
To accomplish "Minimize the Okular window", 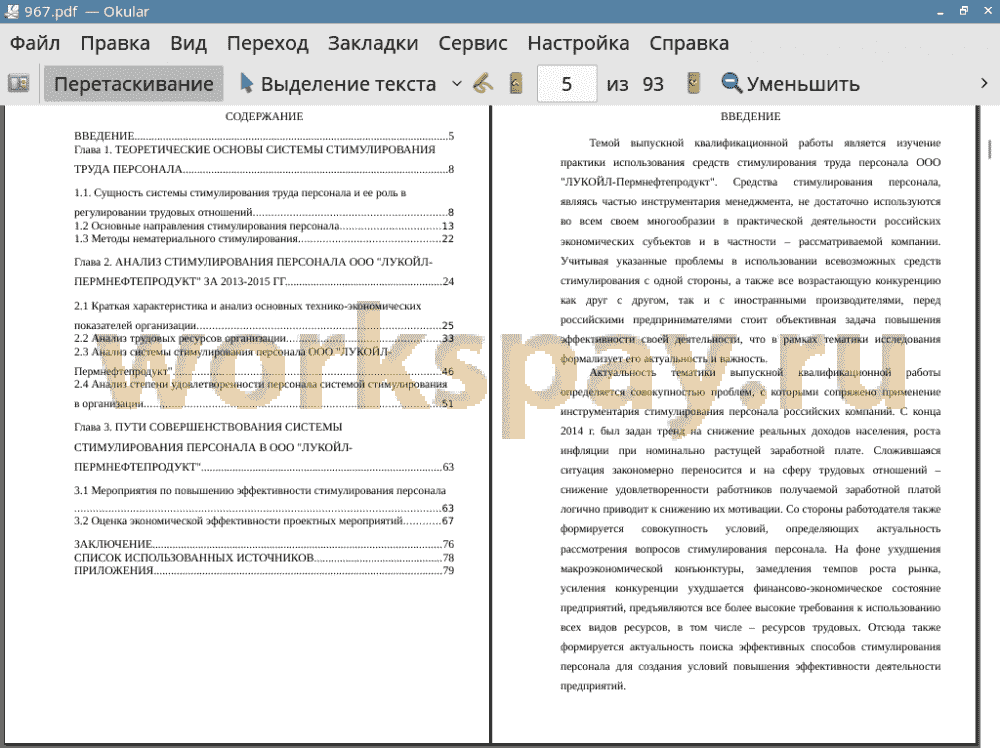I will (x=940, y=11).
